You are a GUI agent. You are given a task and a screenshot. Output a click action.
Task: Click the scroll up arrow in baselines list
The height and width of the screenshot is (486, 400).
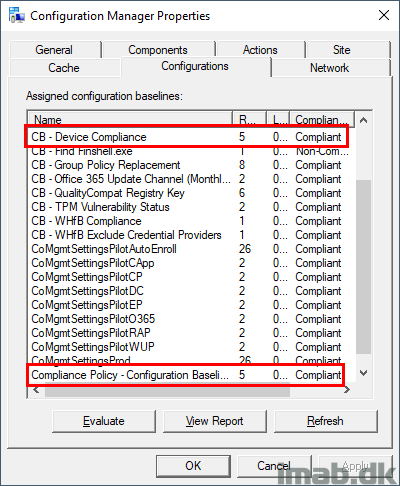pyautogui.click(x=364, y=120)
